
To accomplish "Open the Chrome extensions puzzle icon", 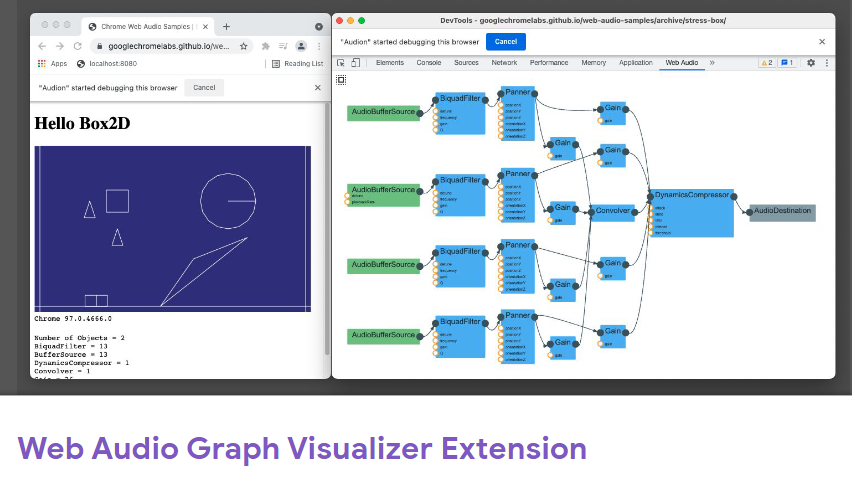I will pos(266,46).
